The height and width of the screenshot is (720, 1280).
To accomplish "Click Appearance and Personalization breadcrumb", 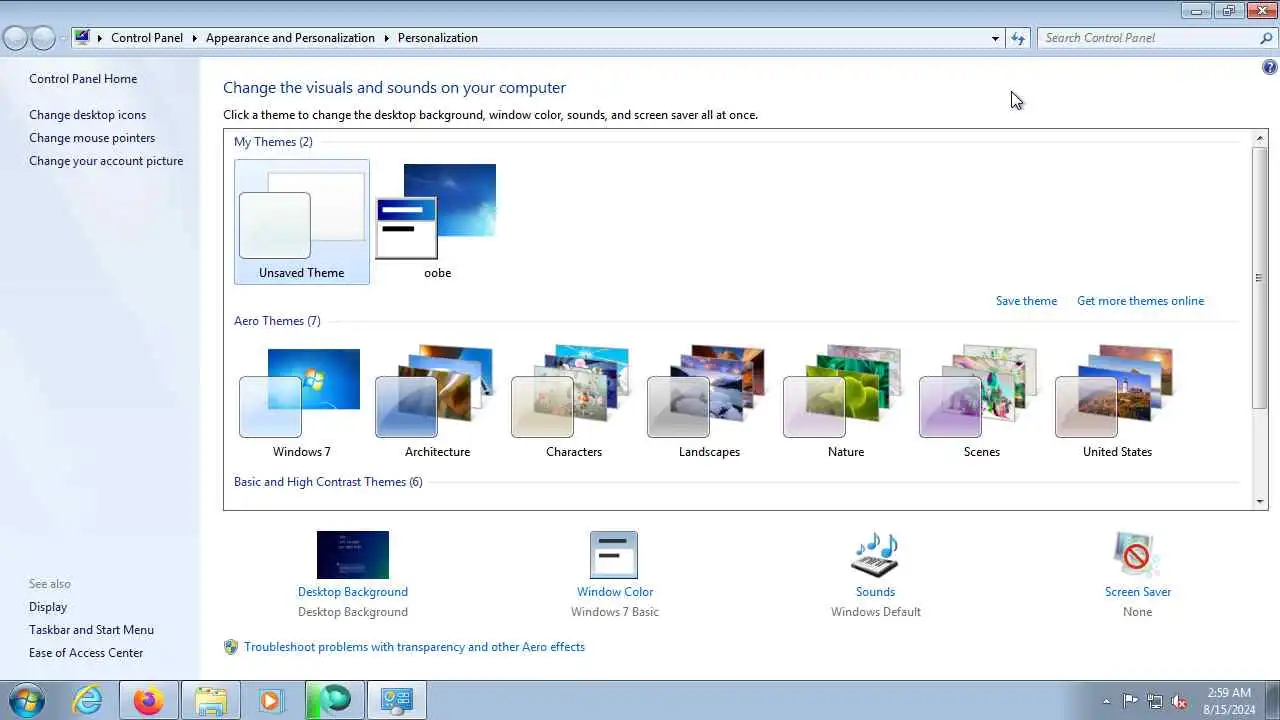I will pyautogui.click(x=290, y=38).
